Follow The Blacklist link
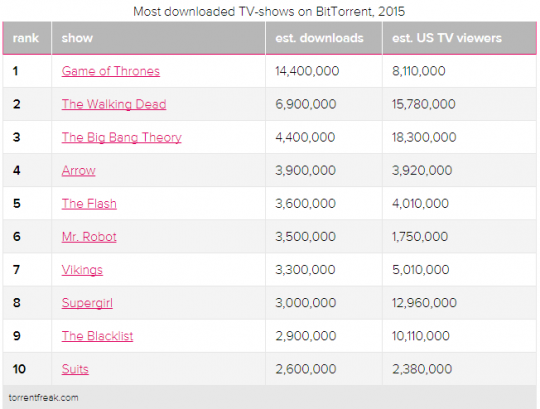 coord(97,336)
